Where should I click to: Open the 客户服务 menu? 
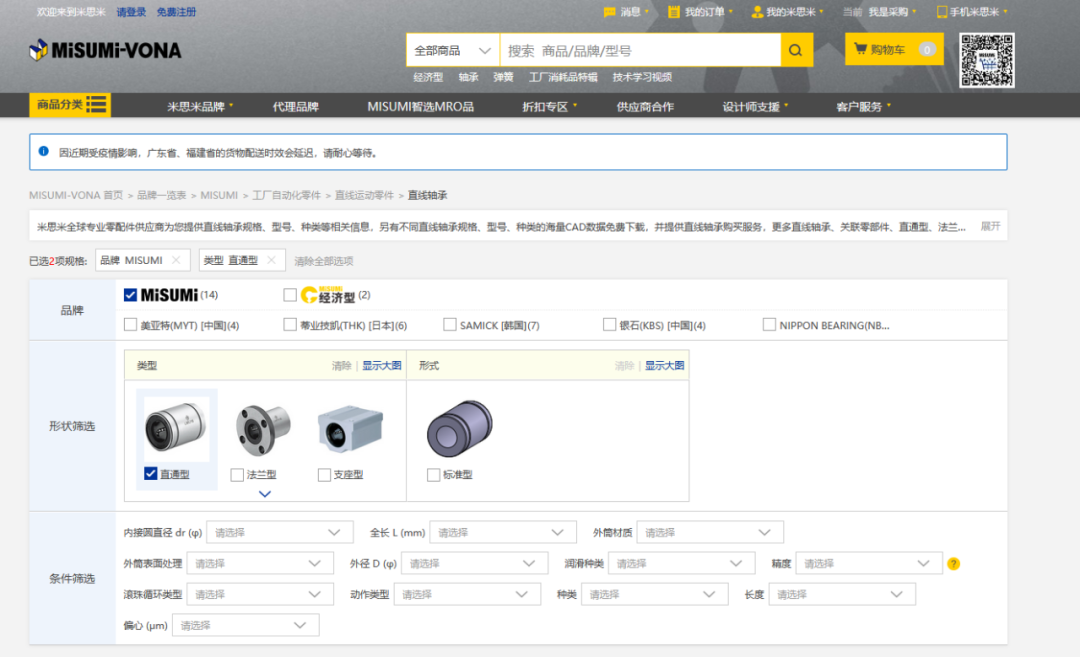[863, 107]
